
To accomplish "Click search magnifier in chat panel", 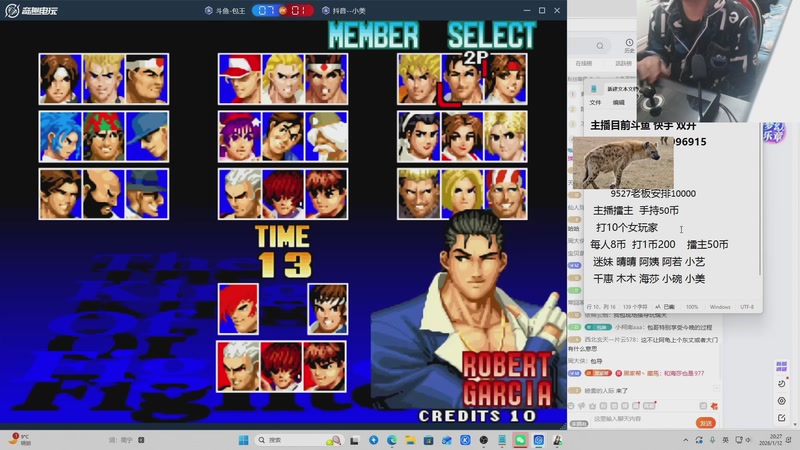I will 600,46.
